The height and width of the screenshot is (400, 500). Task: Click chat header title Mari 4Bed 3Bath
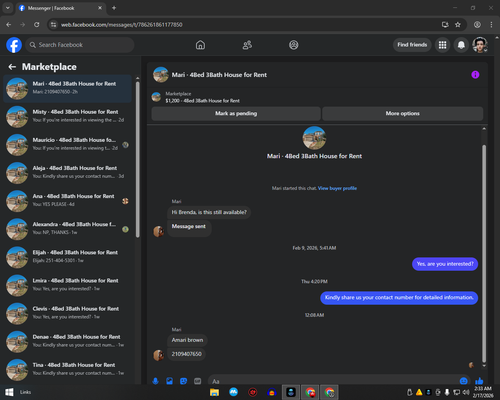tap(219, 75)
